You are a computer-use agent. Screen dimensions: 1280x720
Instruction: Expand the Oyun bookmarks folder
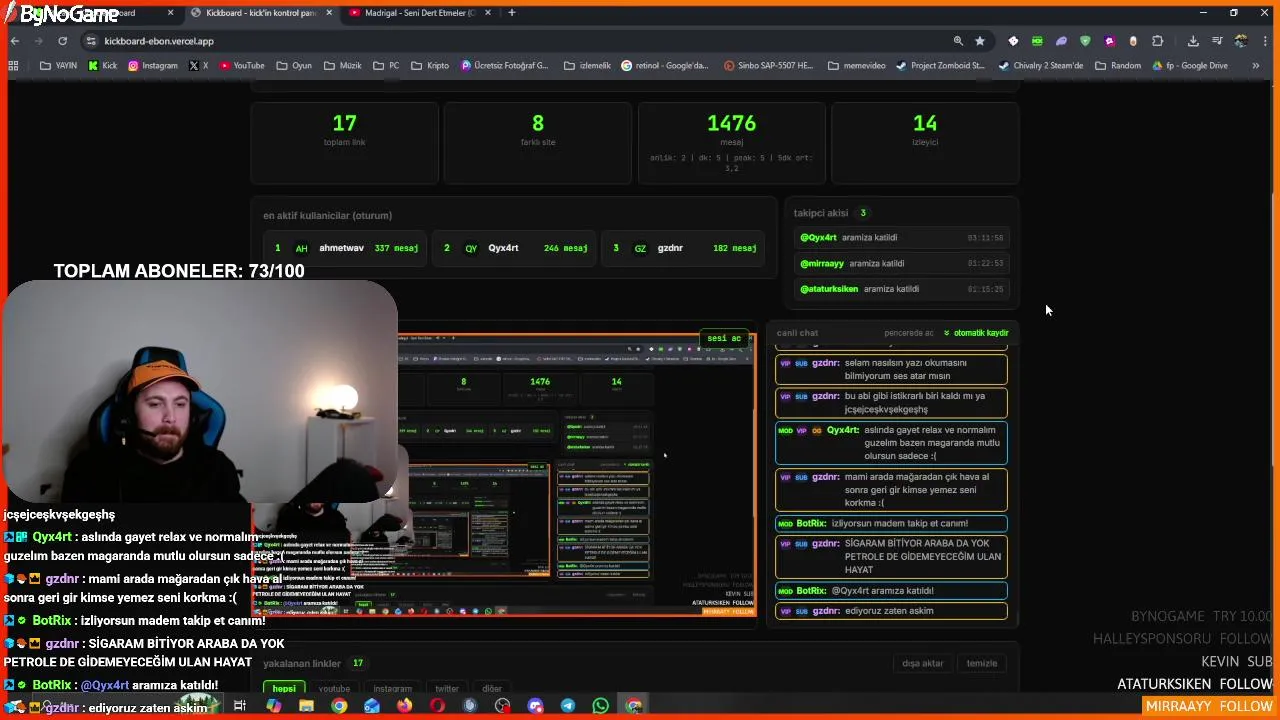293,66
